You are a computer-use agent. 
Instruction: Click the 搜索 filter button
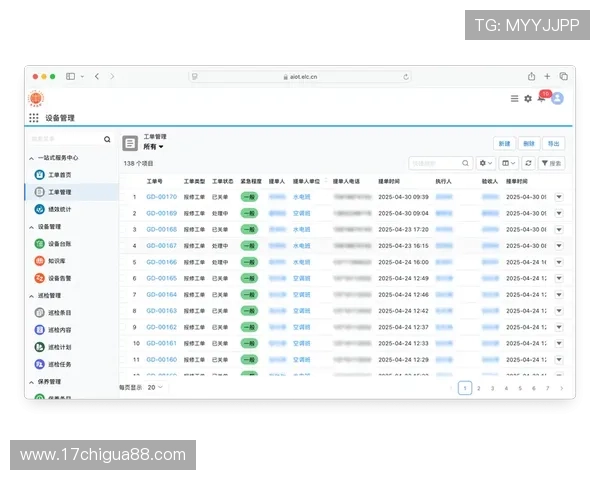551,163
